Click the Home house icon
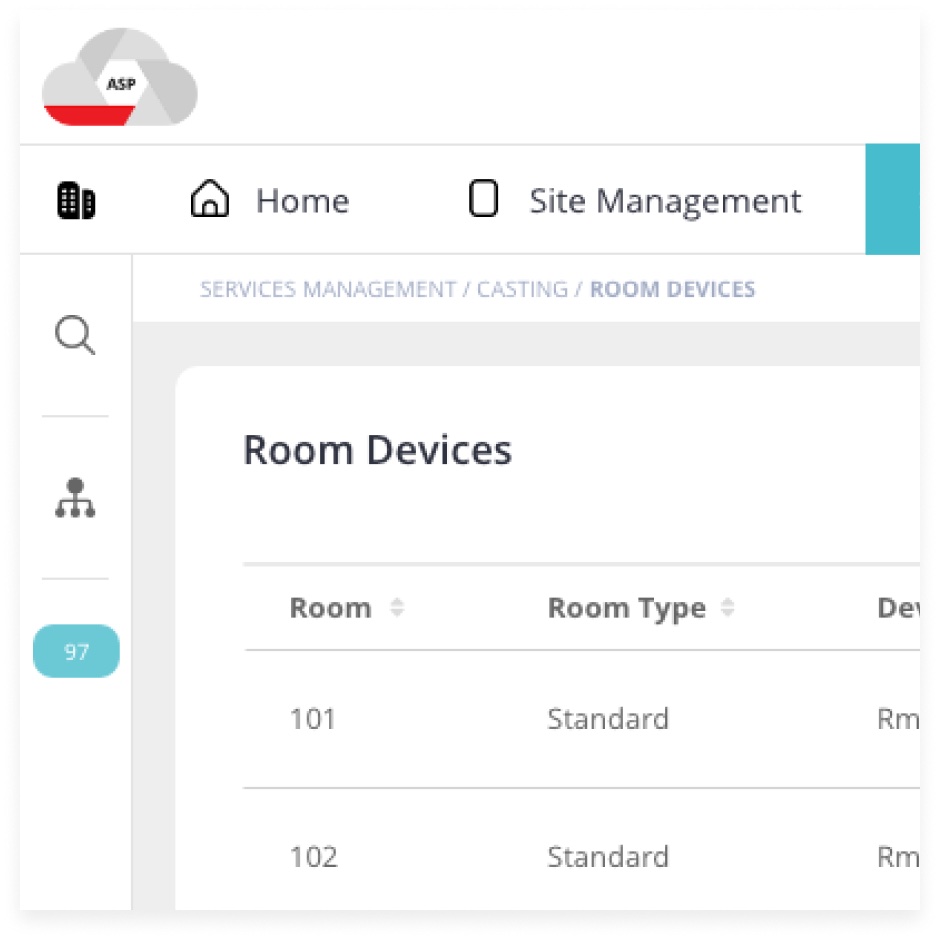 pos(210,198)
